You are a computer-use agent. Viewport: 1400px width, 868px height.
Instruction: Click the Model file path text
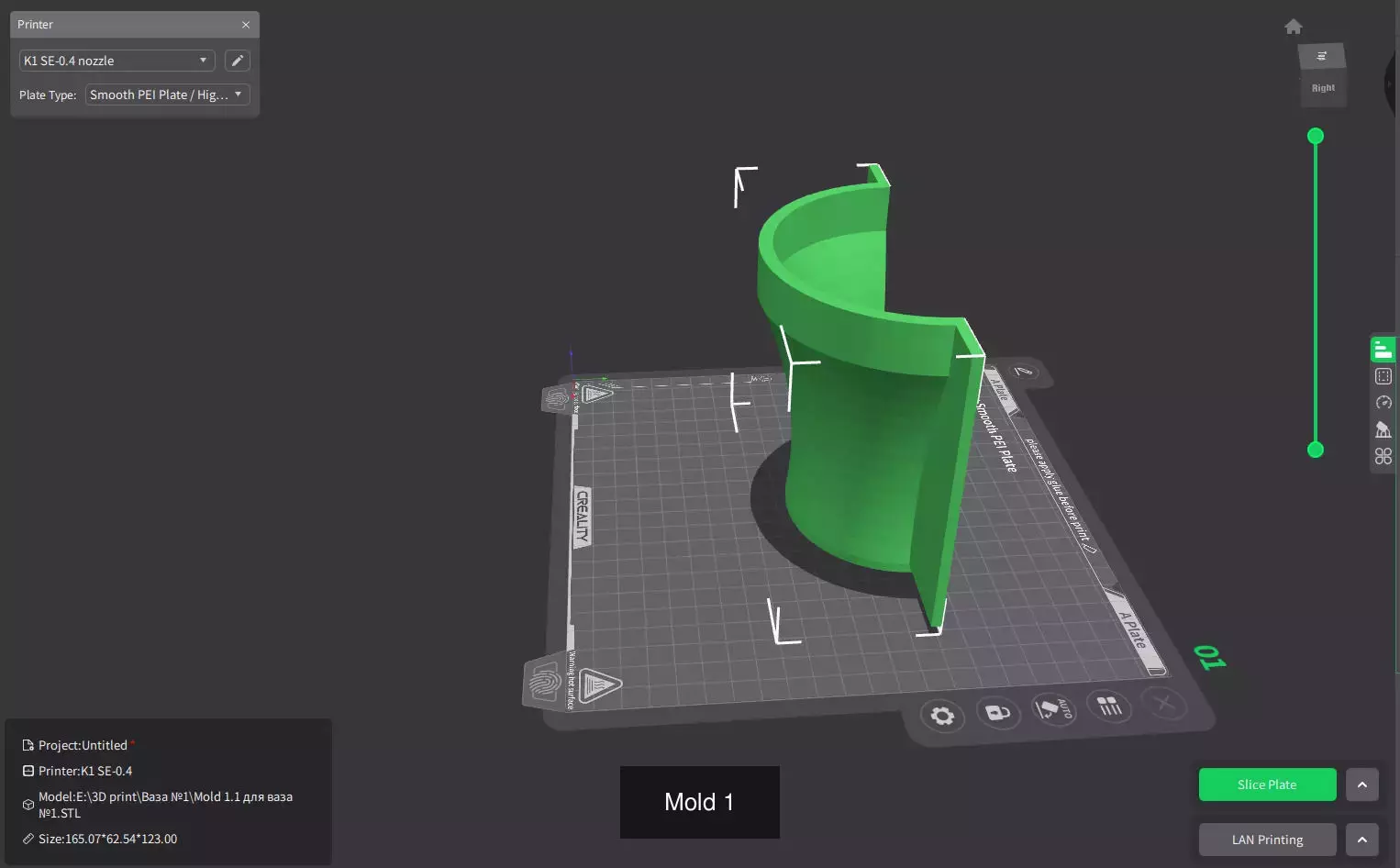[x=165, y=805]
